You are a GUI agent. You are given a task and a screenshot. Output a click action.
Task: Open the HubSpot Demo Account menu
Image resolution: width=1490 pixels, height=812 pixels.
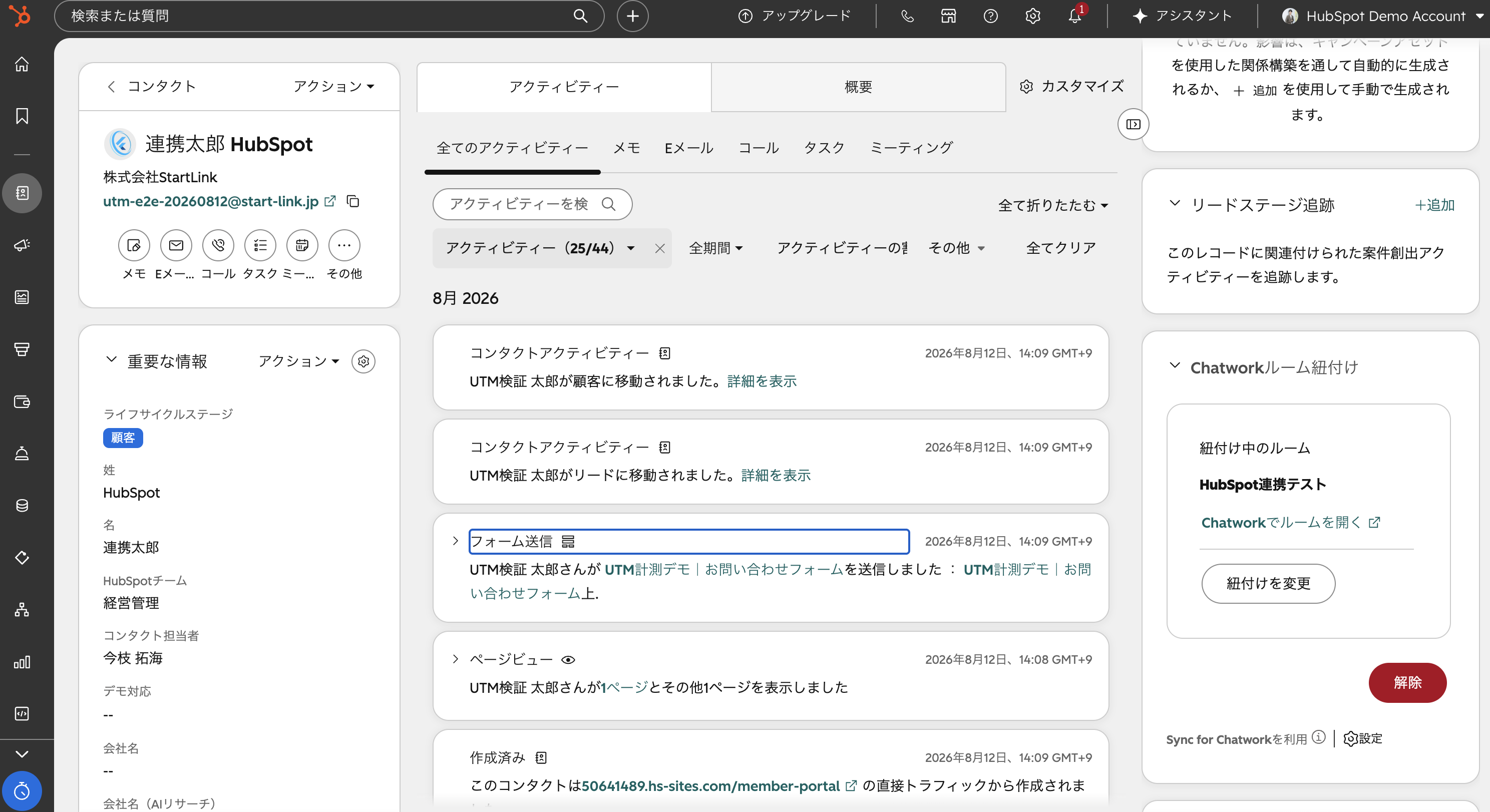(x=1382, y=16)
